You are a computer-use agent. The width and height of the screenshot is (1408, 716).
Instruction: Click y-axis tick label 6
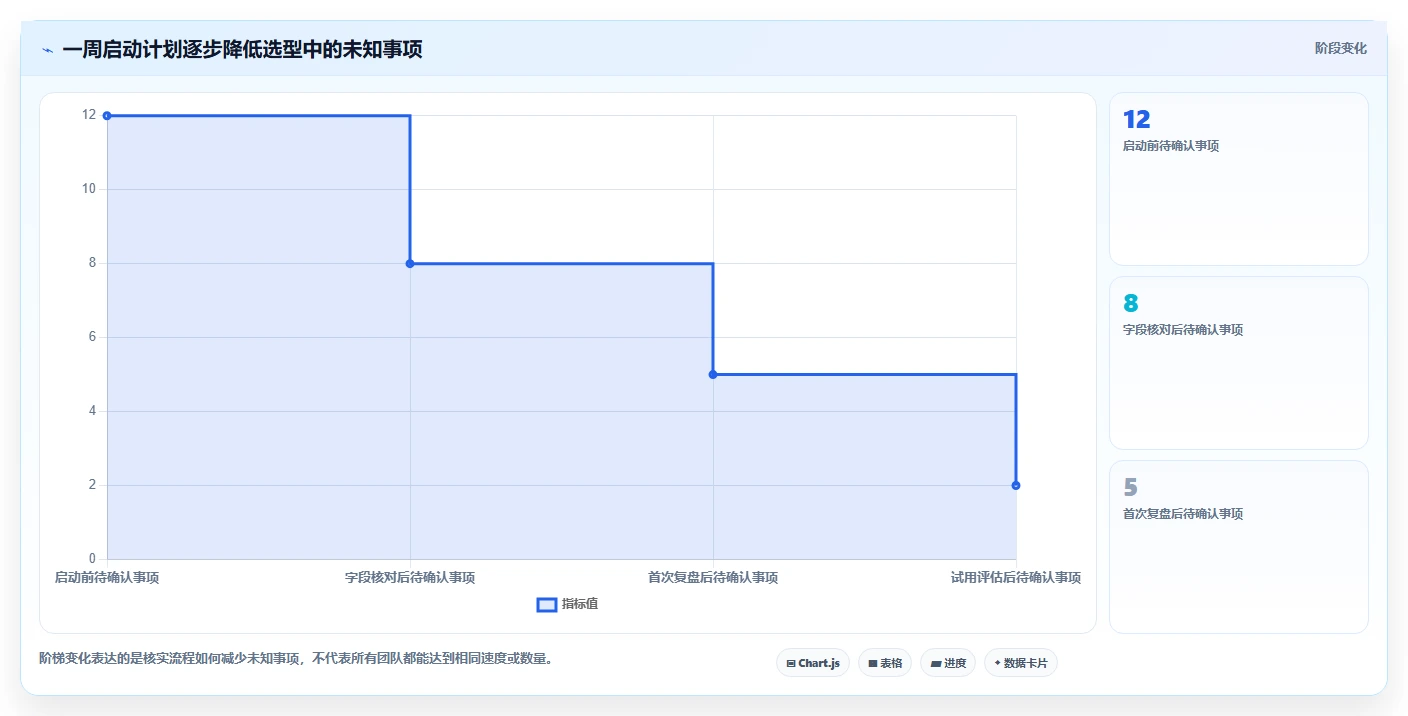(93, 337)
